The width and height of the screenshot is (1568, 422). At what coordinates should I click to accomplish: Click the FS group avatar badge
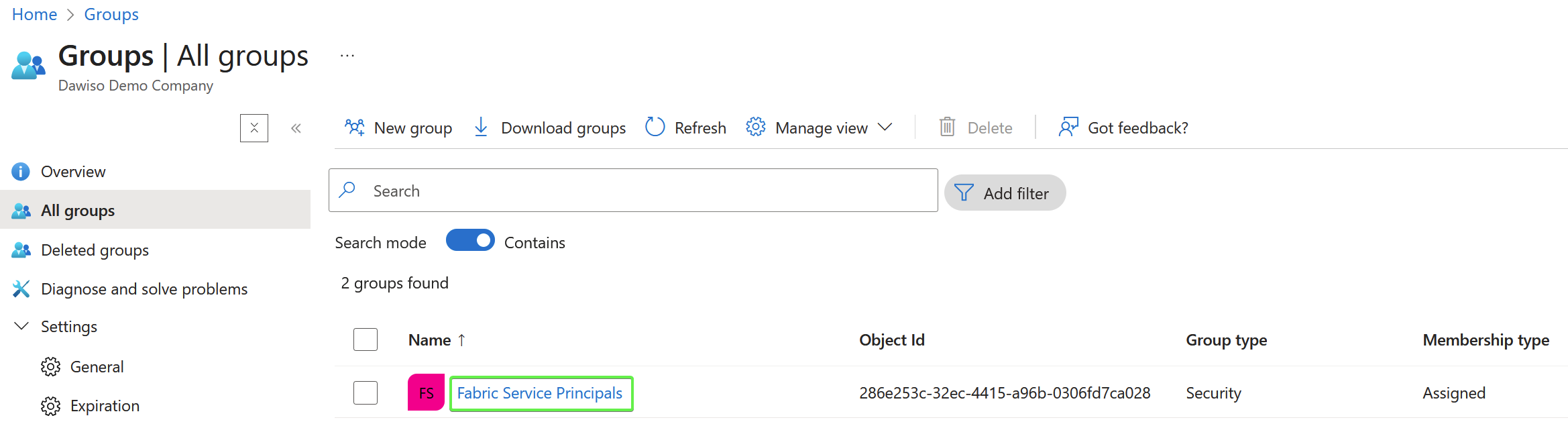point(425,392)
